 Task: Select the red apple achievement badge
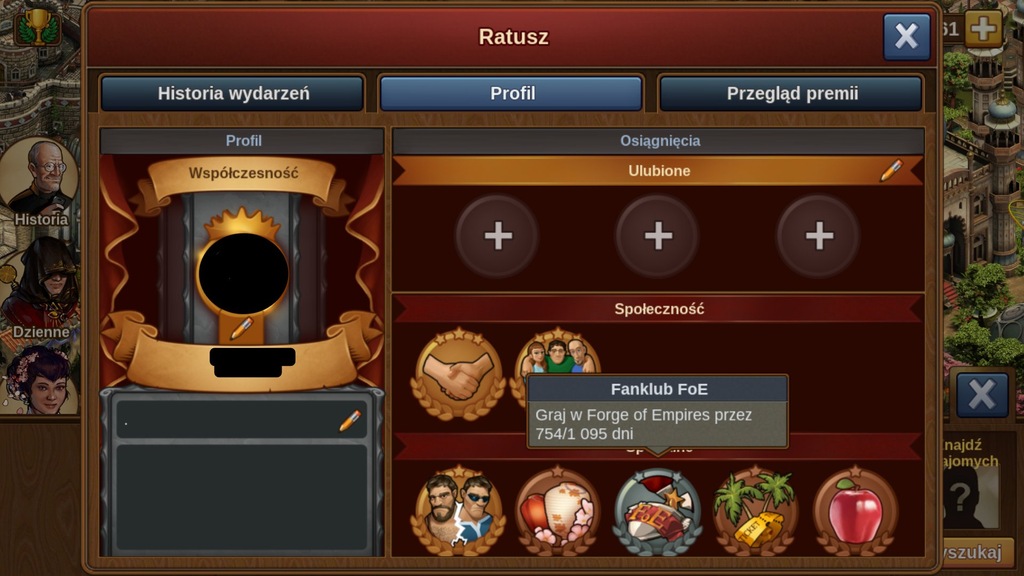click(856, 511)
